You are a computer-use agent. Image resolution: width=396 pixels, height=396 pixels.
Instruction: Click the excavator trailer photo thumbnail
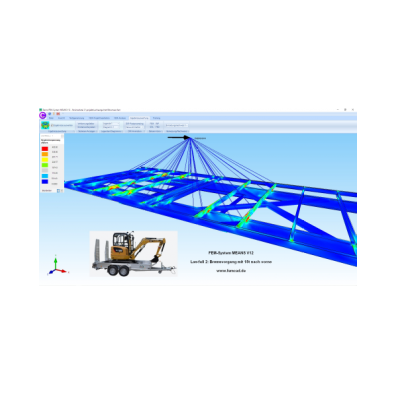point(133,253)
